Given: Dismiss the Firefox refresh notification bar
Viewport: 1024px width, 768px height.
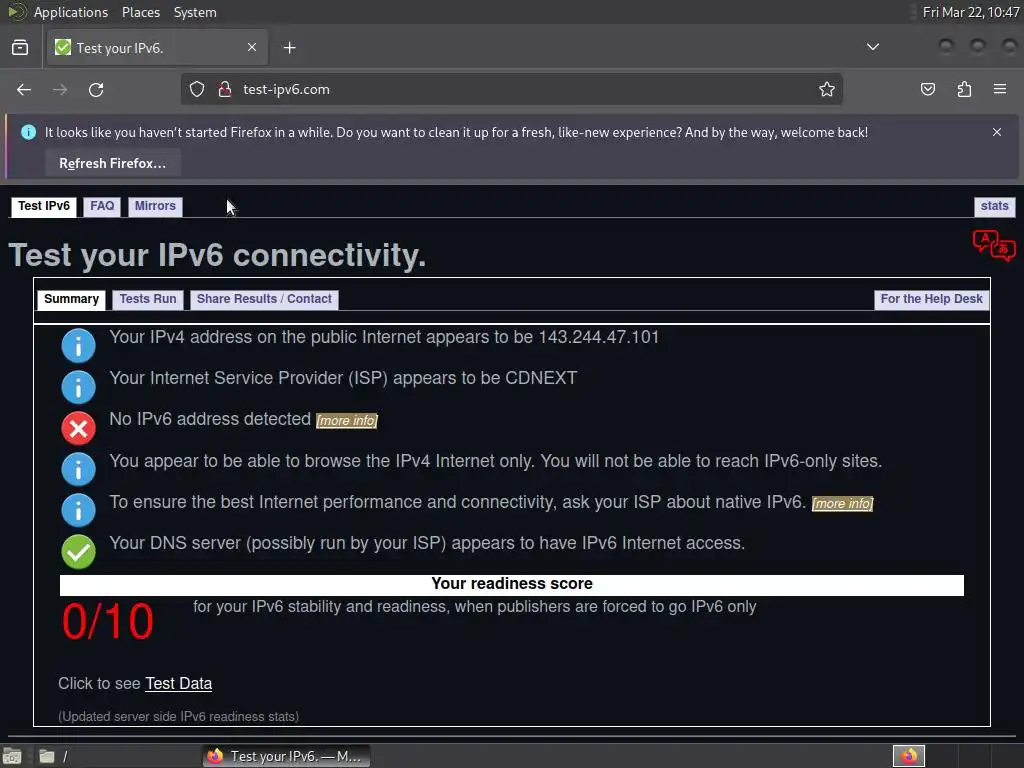Looking at the screenshot, I should 997,132.
